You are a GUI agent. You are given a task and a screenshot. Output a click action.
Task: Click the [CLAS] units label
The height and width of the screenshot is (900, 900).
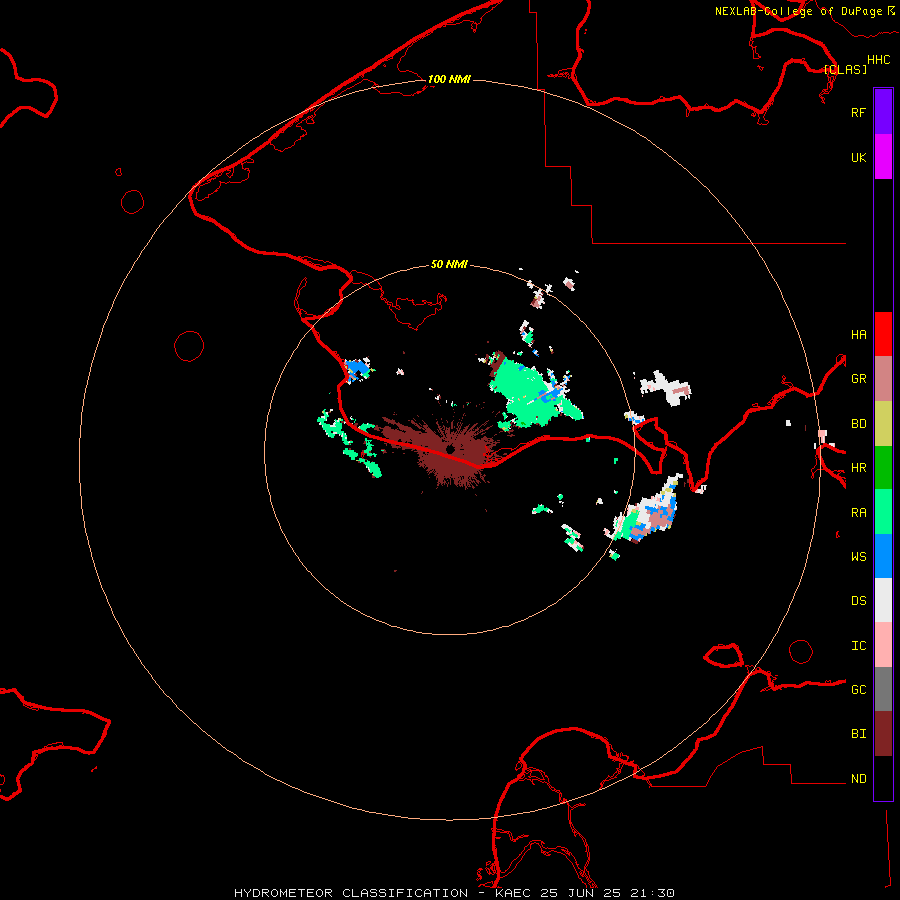845,69
